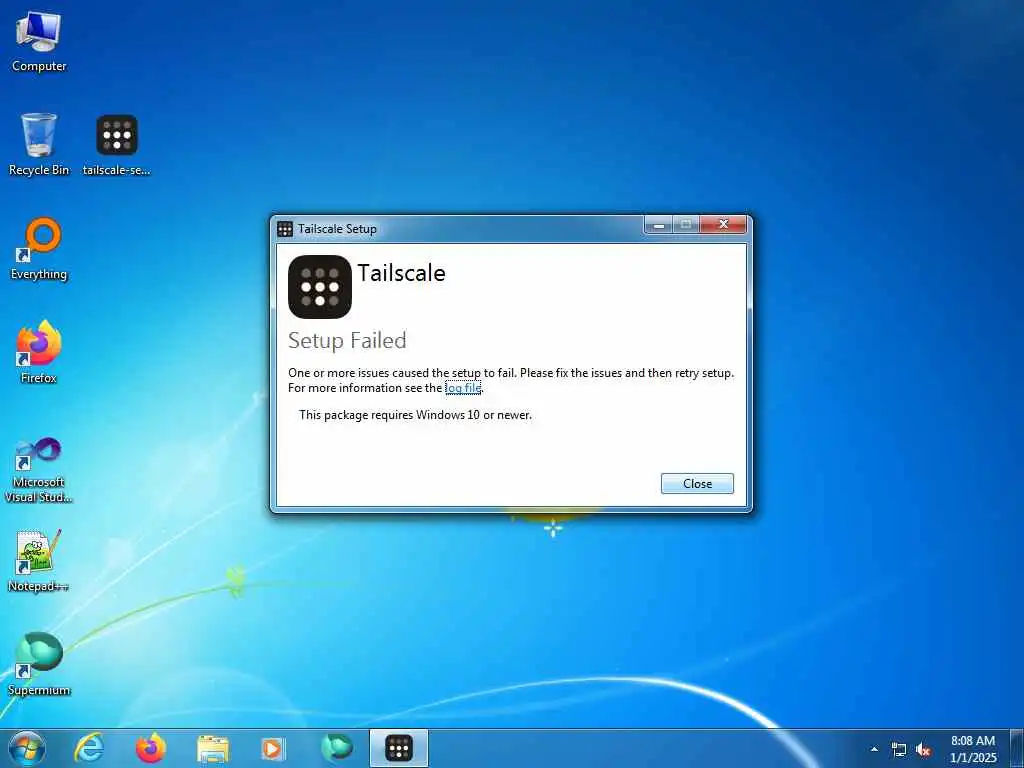Select the Notepad++ desktop shortcut

pyautogui.click(x=39, y=560)
